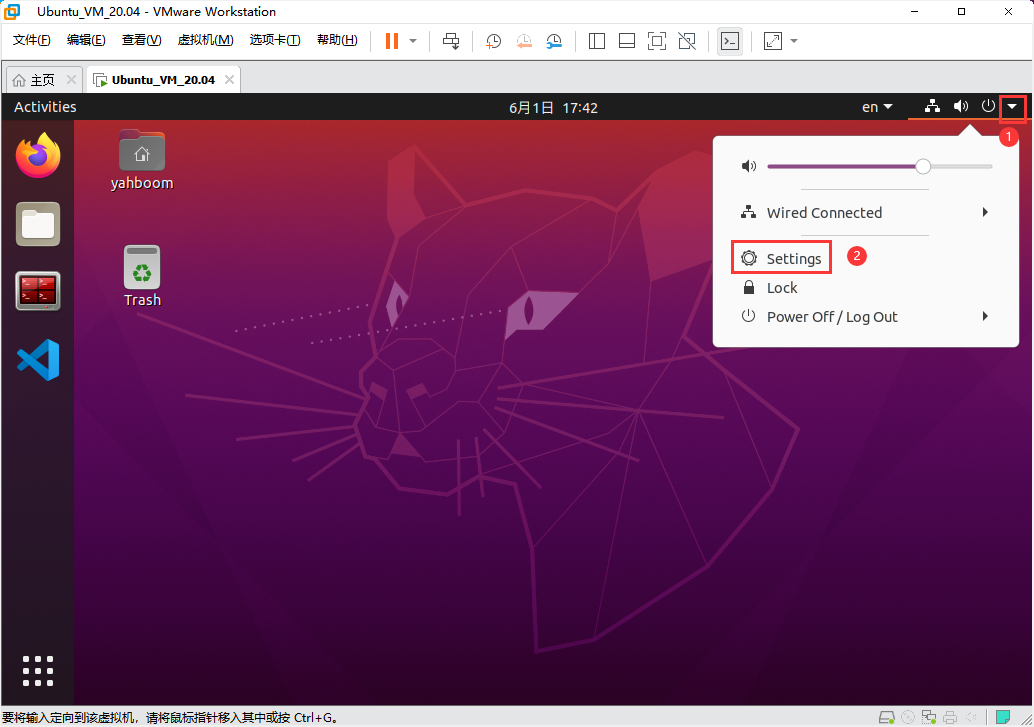Take a snapshot of the virtual machine
The width and height of the screenshot is (1034, 727).
point(493,41)
